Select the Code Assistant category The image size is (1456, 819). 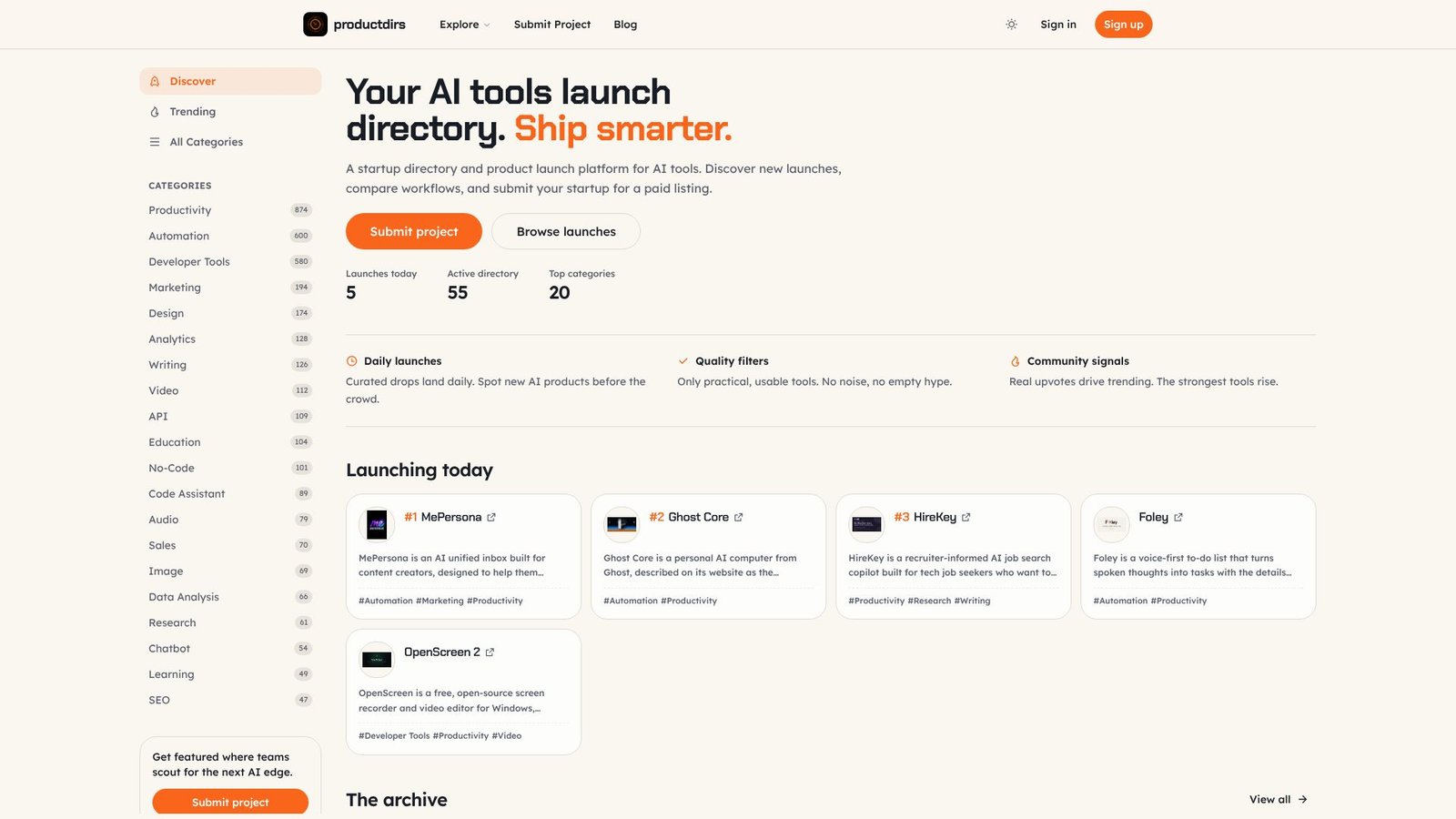pyautogui.click(x=230, y=493)
